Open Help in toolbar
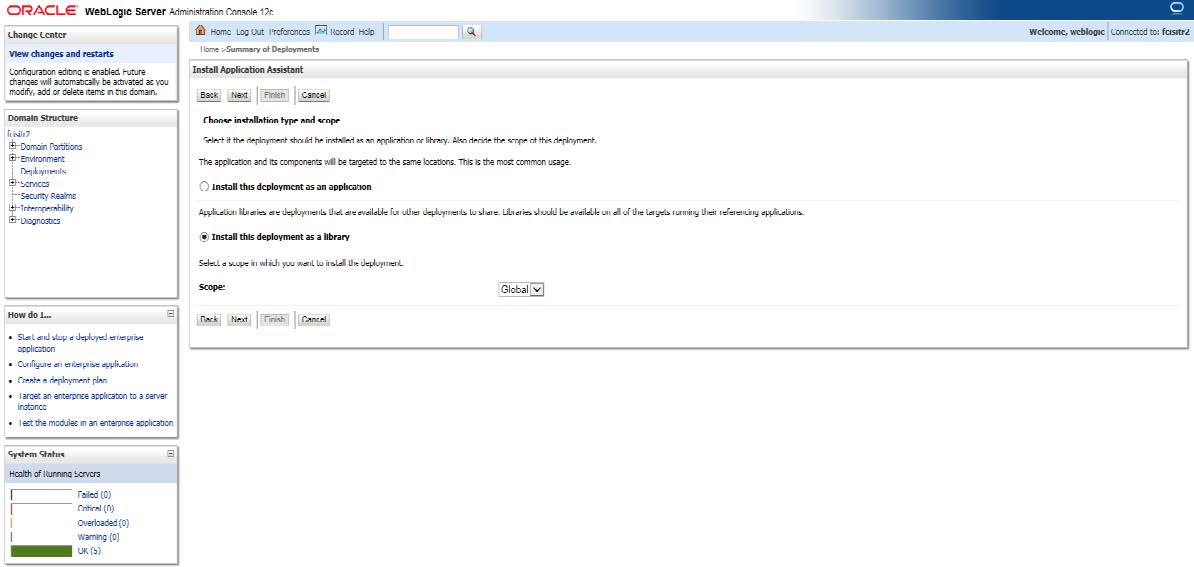 click(366, 32)
